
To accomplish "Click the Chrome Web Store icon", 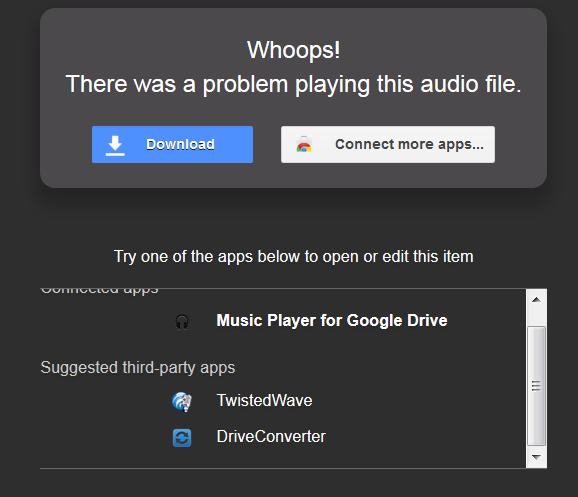I will pos(304,145).
